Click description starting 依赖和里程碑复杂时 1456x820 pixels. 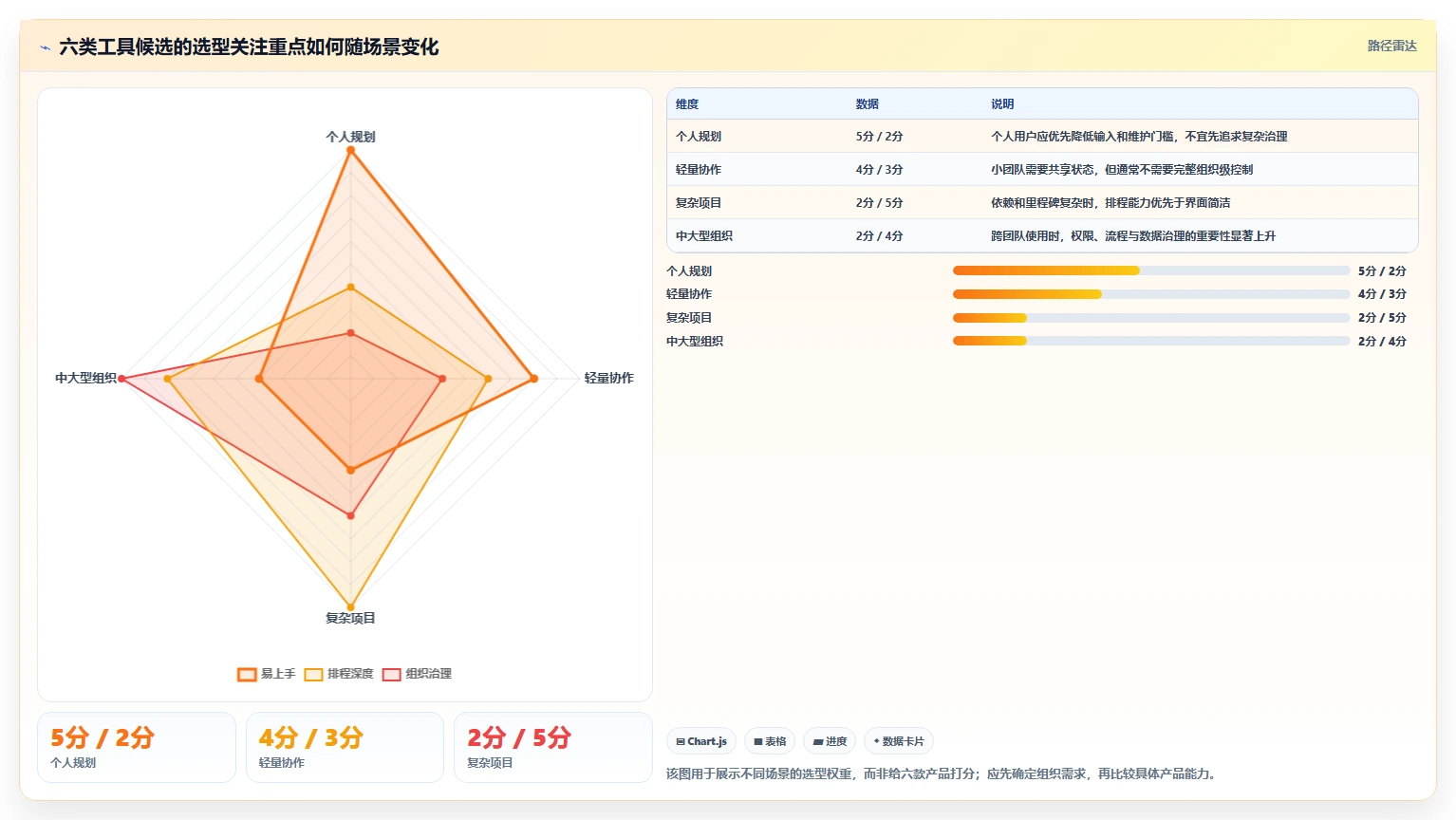pyautogui.click(x=1111, y=203)
